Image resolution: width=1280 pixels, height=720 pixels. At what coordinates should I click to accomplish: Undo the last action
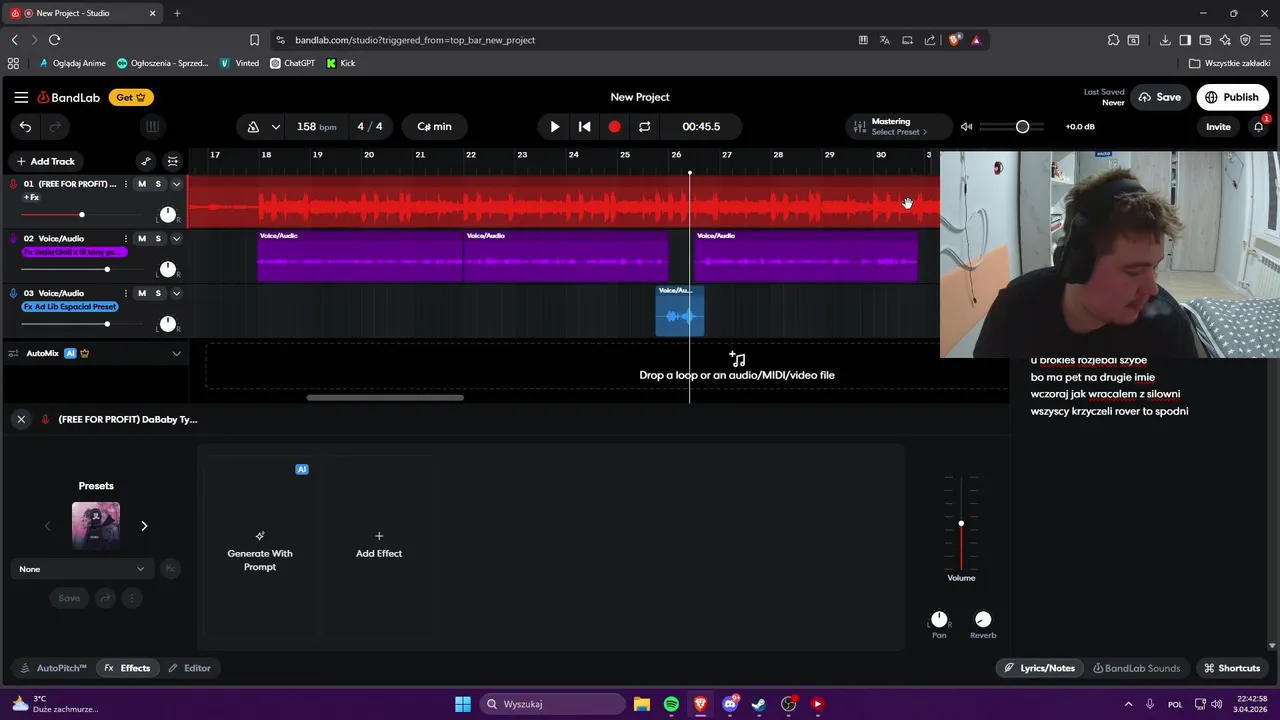[26, 126]
